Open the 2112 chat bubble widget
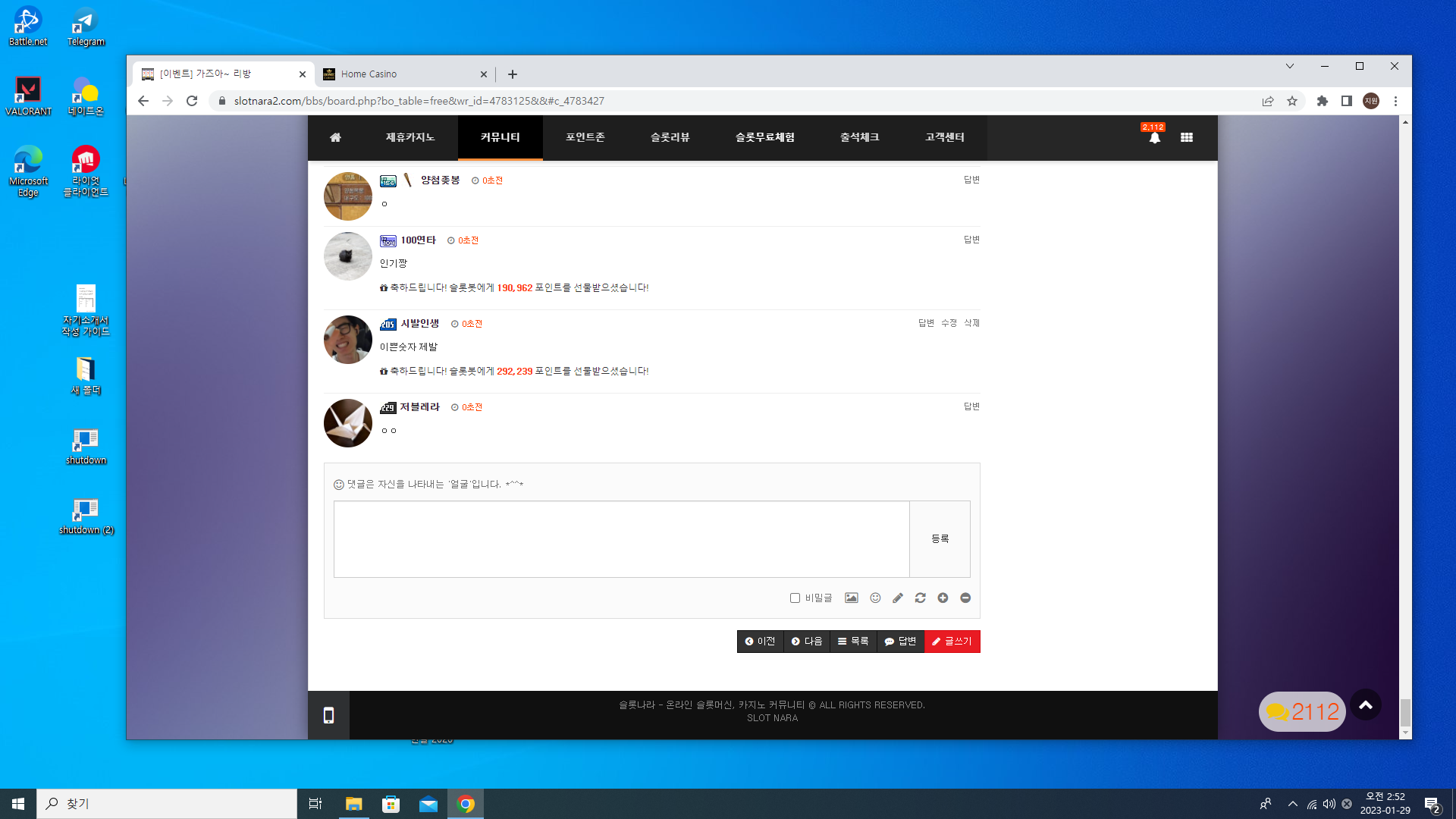 click(1302, 712)
